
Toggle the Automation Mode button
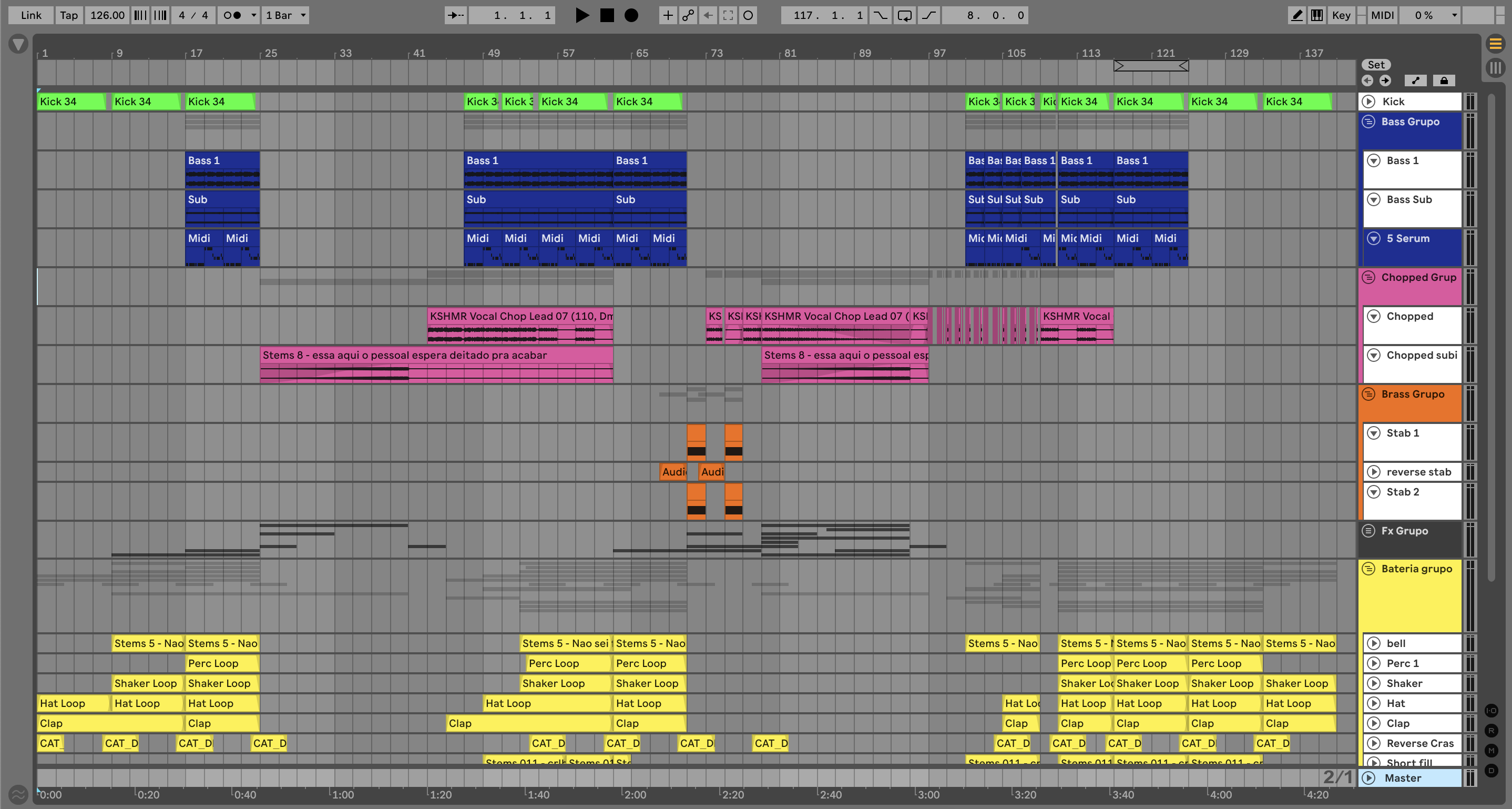(x=1415, y=80)
